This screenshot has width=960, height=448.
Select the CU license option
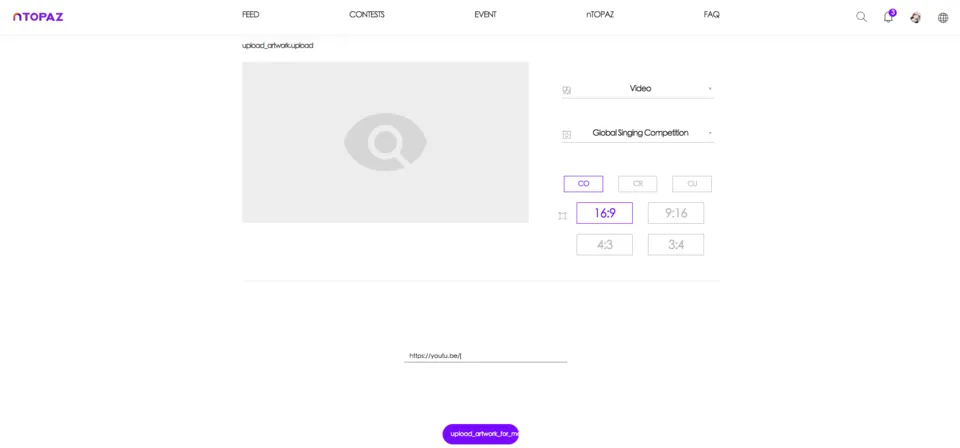pos(692,184)
